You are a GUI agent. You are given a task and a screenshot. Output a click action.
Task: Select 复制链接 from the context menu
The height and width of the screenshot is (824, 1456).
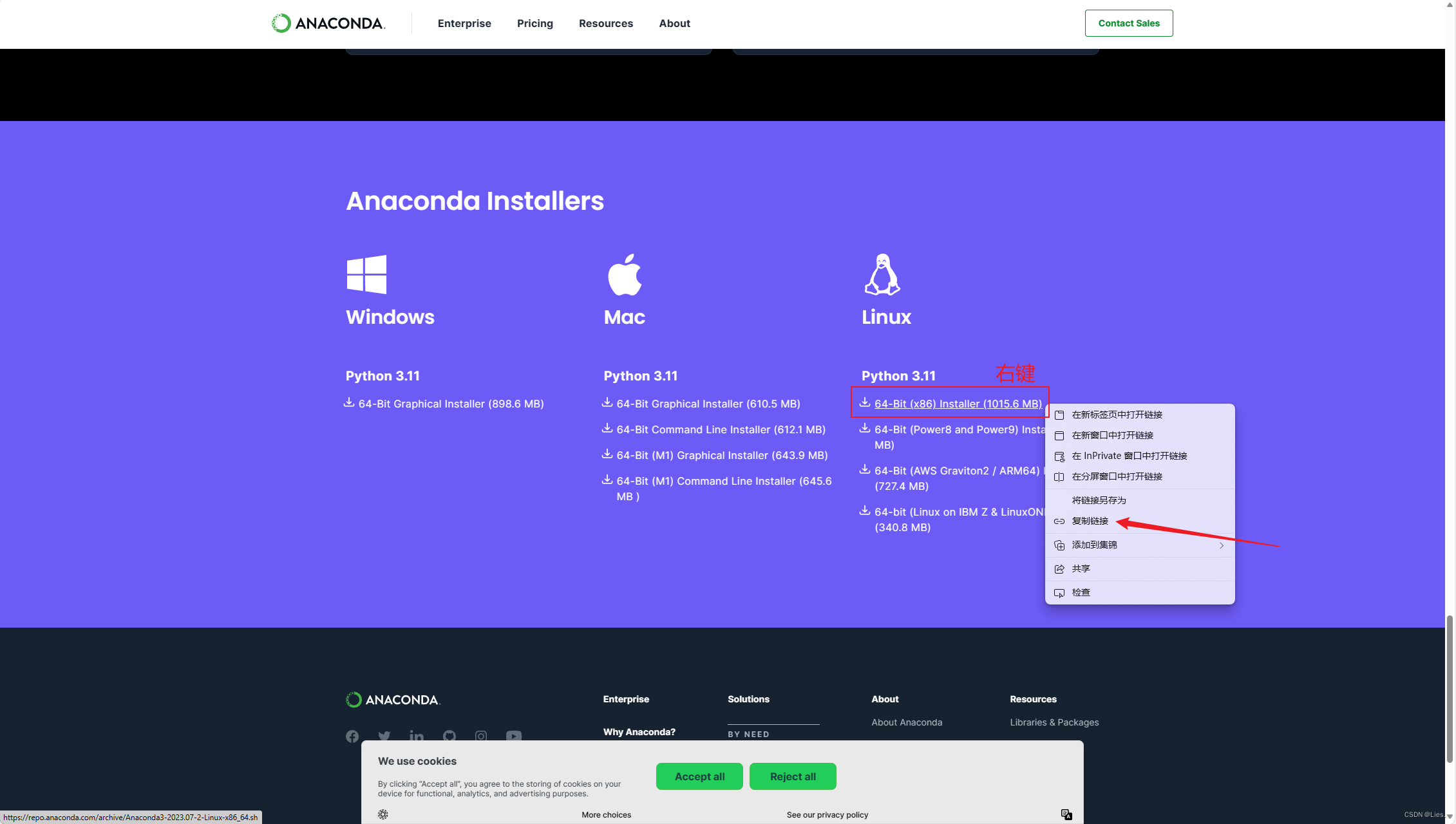tap(1090, 521)
